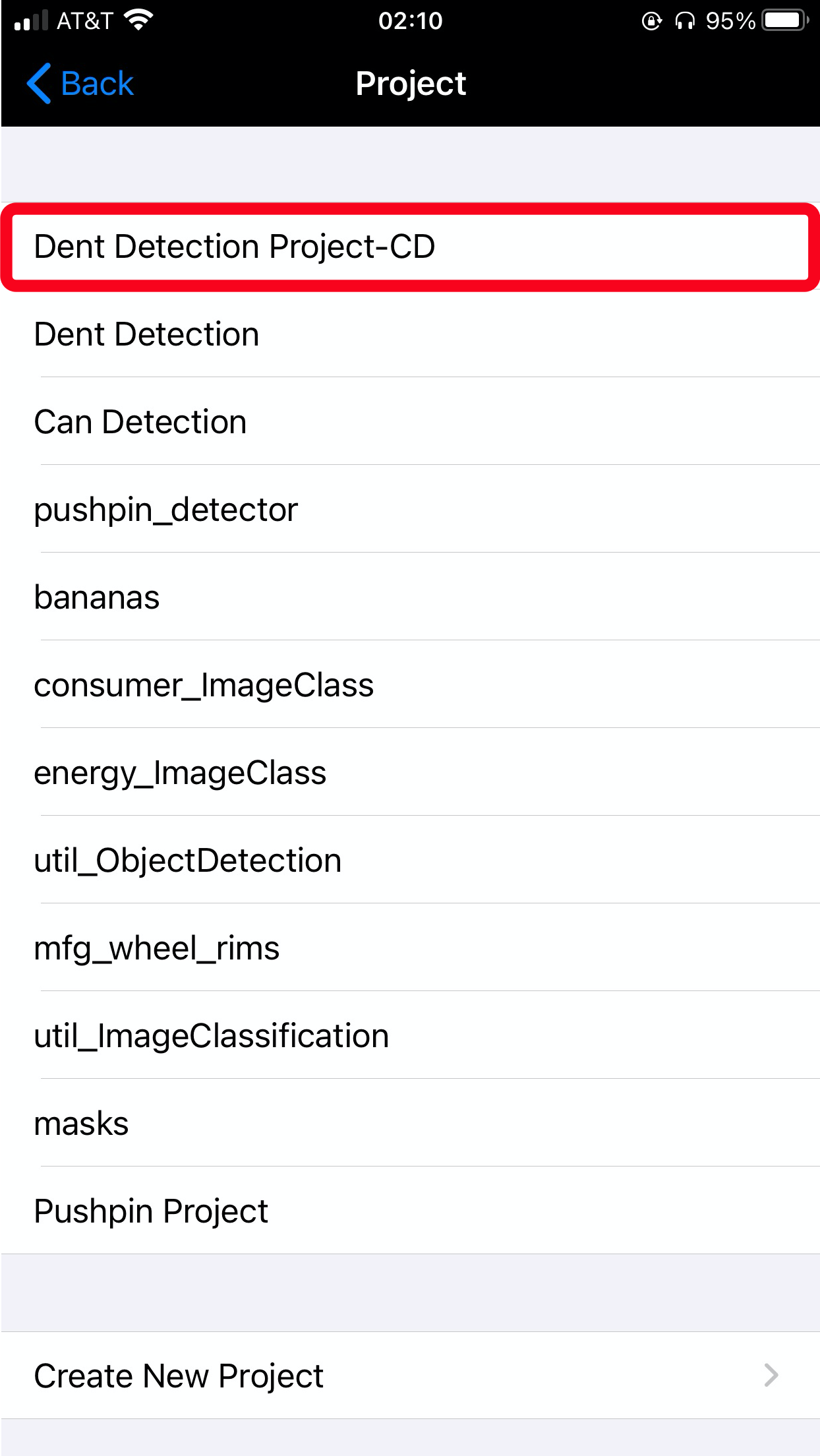Image resolution: width=820 pixels, height=1456 pixels.
Task: Expand Create New Project chevron arrow
Action: (771, 1375)
